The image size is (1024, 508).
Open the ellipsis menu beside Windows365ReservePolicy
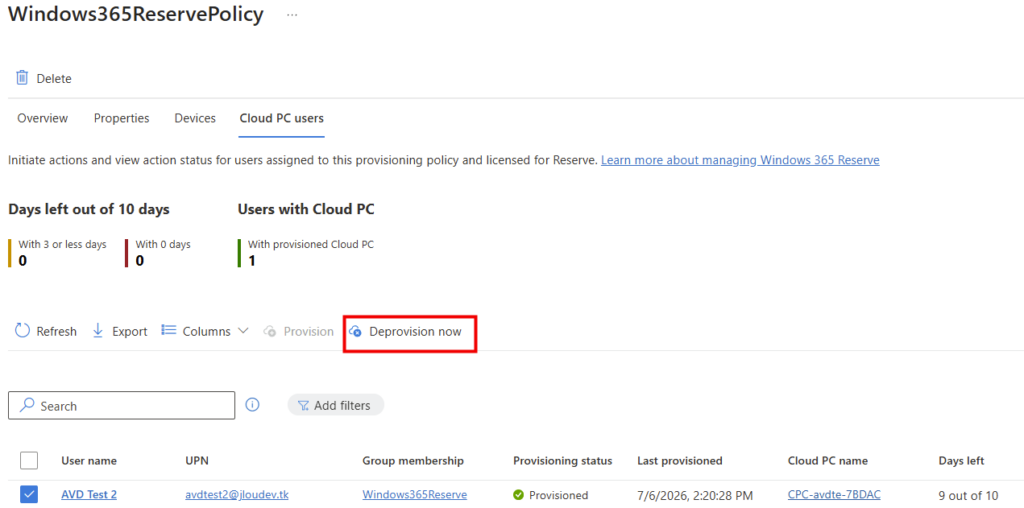[292, 15]
